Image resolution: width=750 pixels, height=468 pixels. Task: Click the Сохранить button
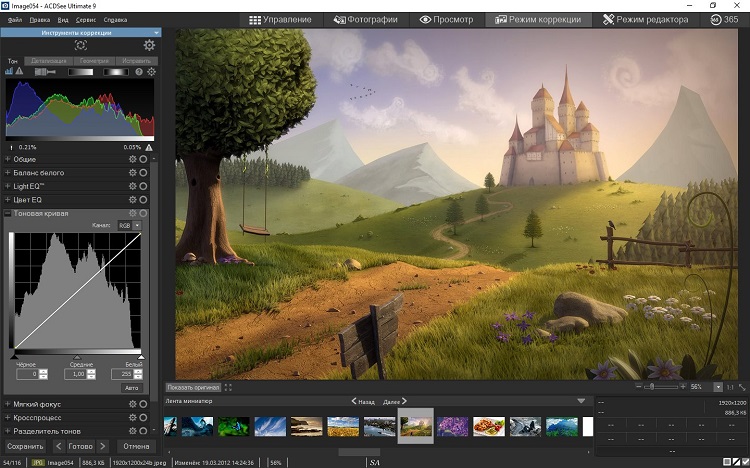click(x=25, y=446)
